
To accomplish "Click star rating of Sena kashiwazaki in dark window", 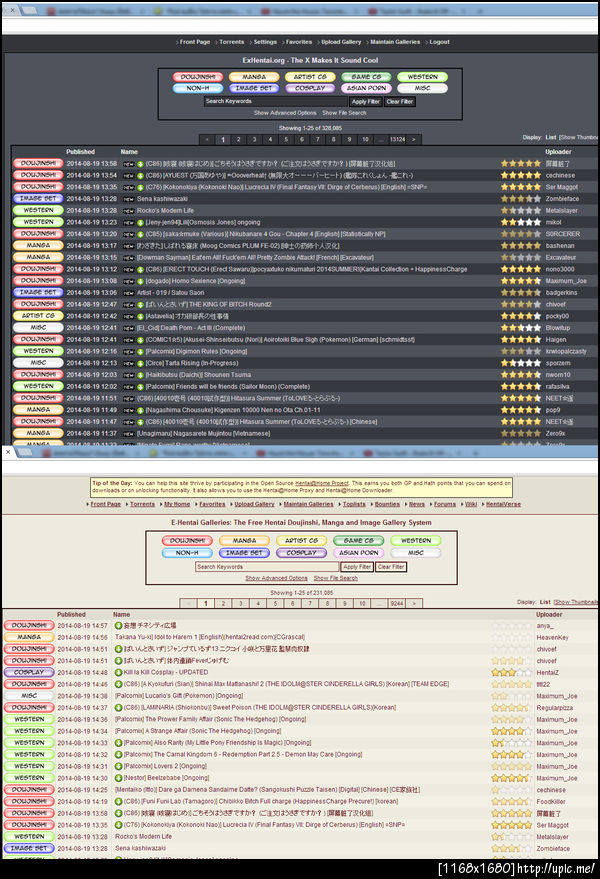I will pos(521,199).
